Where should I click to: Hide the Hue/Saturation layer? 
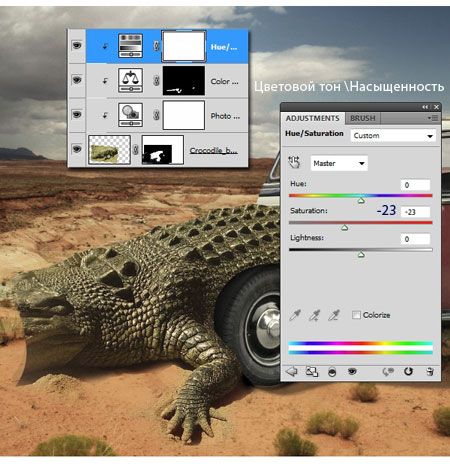[x=77, y=45]
